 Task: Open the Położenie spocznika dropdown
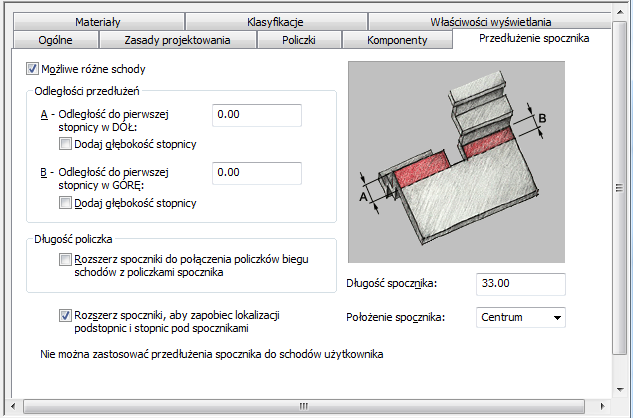521,317
